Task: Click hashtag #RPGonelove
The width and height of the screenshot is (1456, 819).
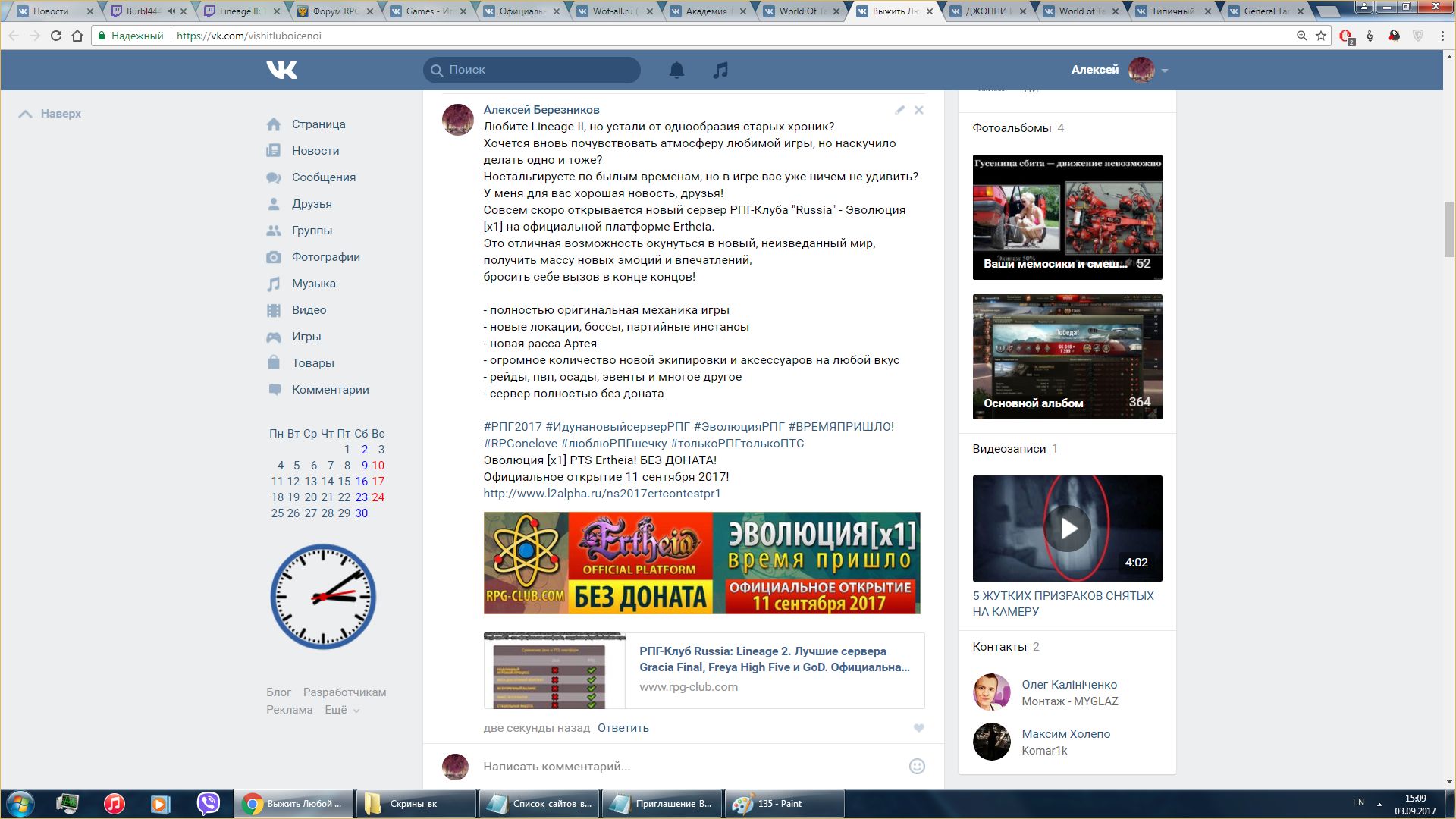Action: pos(520,444)
